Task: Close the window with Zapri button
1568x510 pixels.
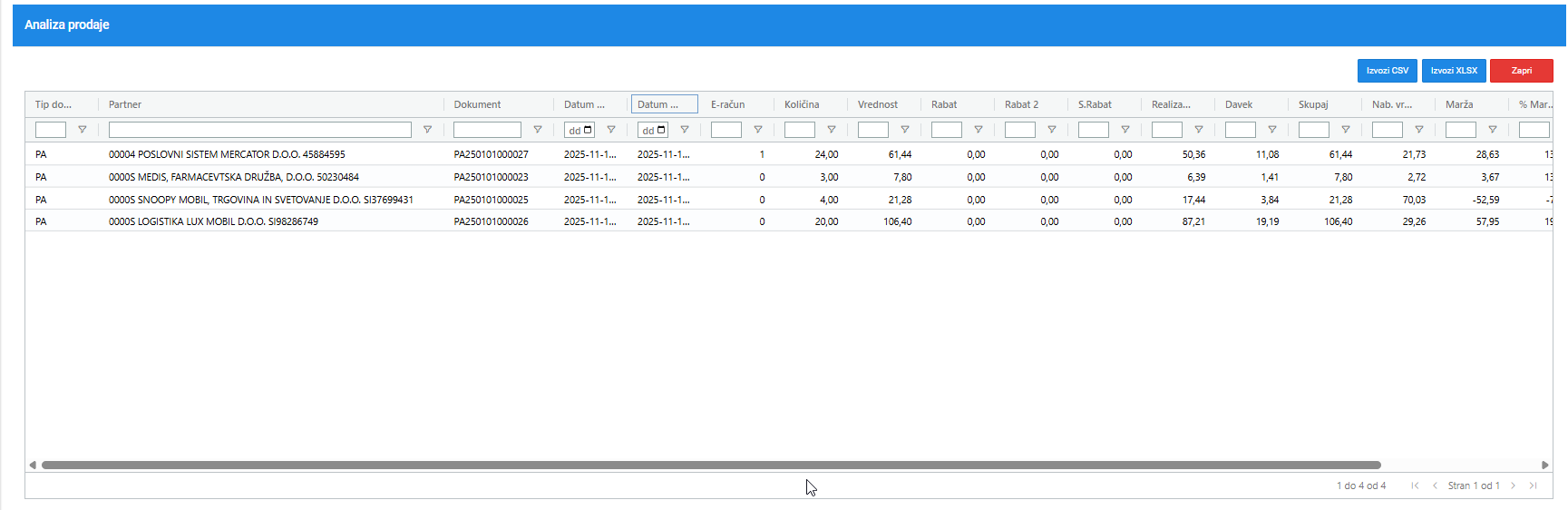Action: pos(1522,71)
